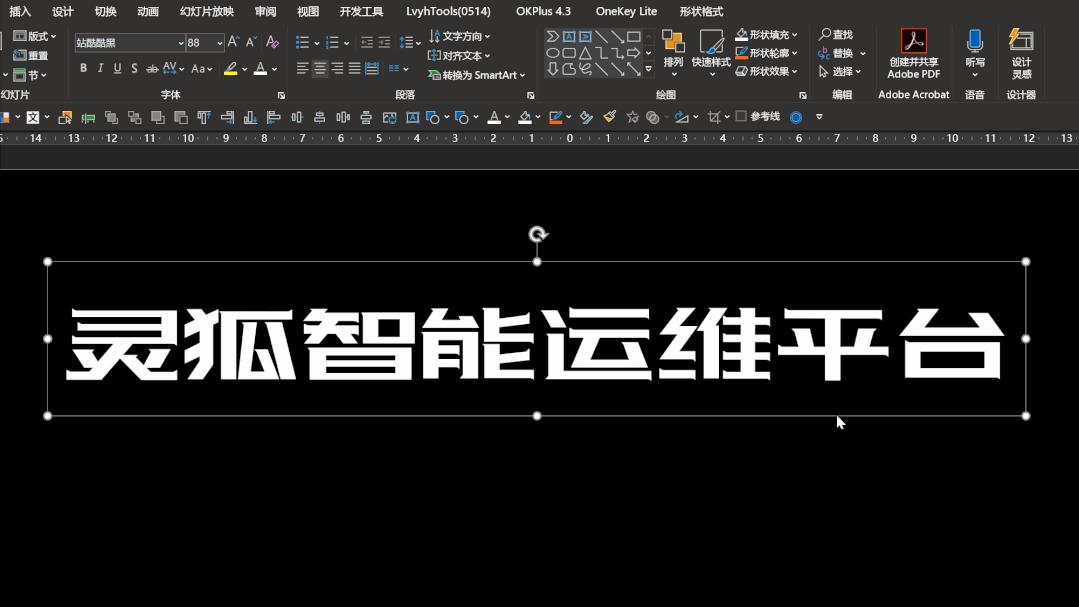Open the Find (查找) tool
Viewport: 1079px width, 607px height.
(x=838, y=33)
